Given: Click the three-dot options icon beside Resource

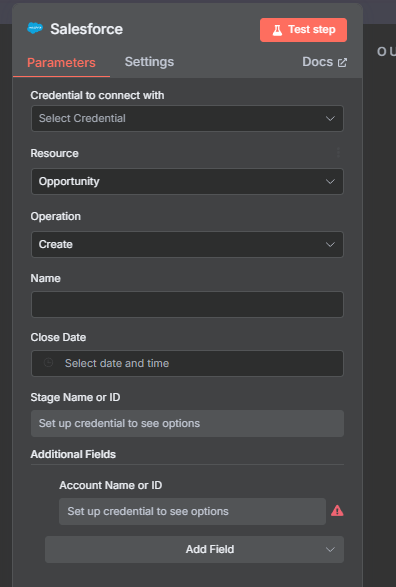Looking at the screenshot, I should [338, 152].
